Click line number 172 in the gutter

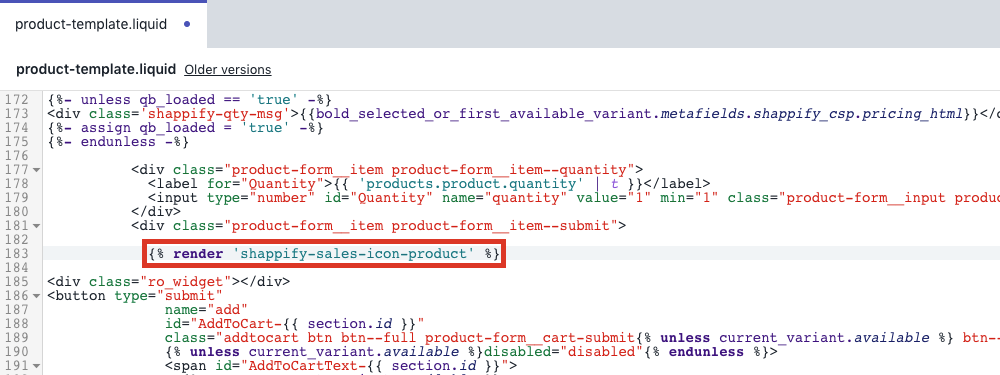pos(16,99)
